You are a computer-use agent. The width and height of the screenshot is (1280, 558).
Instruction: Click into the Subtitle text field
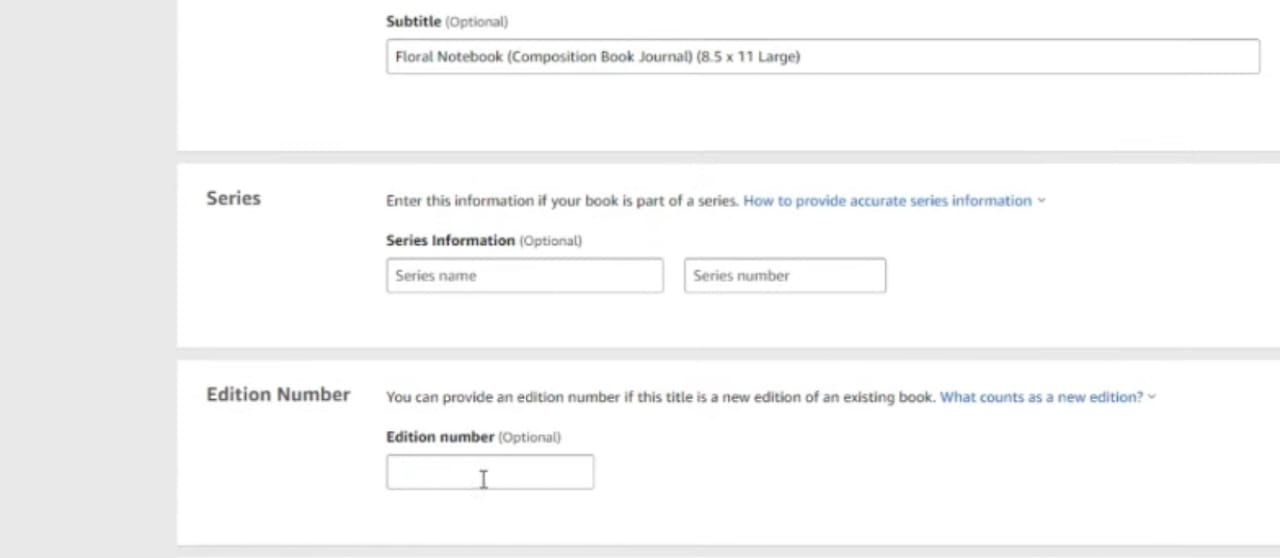coord(822,57)
